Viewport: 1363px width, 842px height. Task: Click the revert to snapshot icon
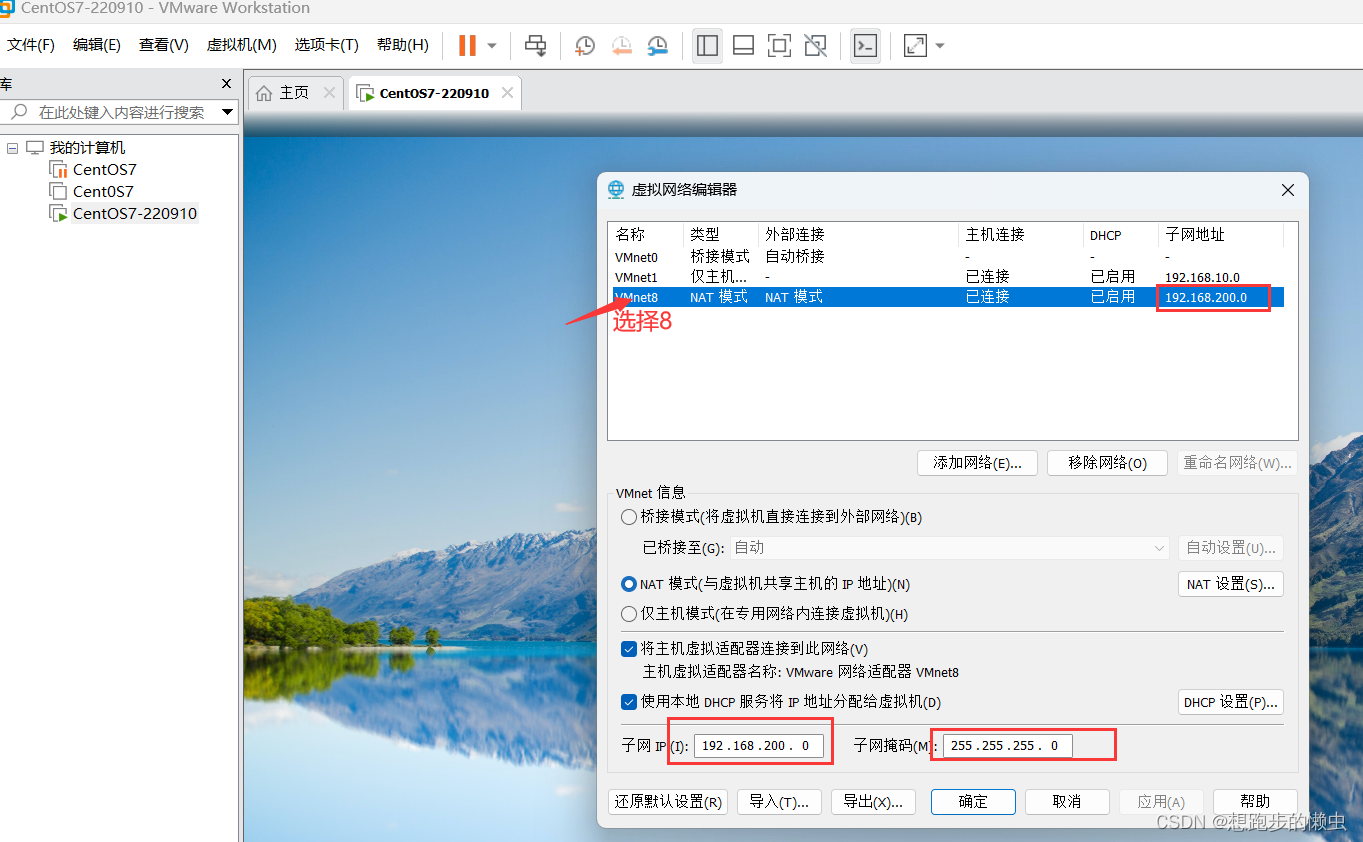click(x=622, y=45)
